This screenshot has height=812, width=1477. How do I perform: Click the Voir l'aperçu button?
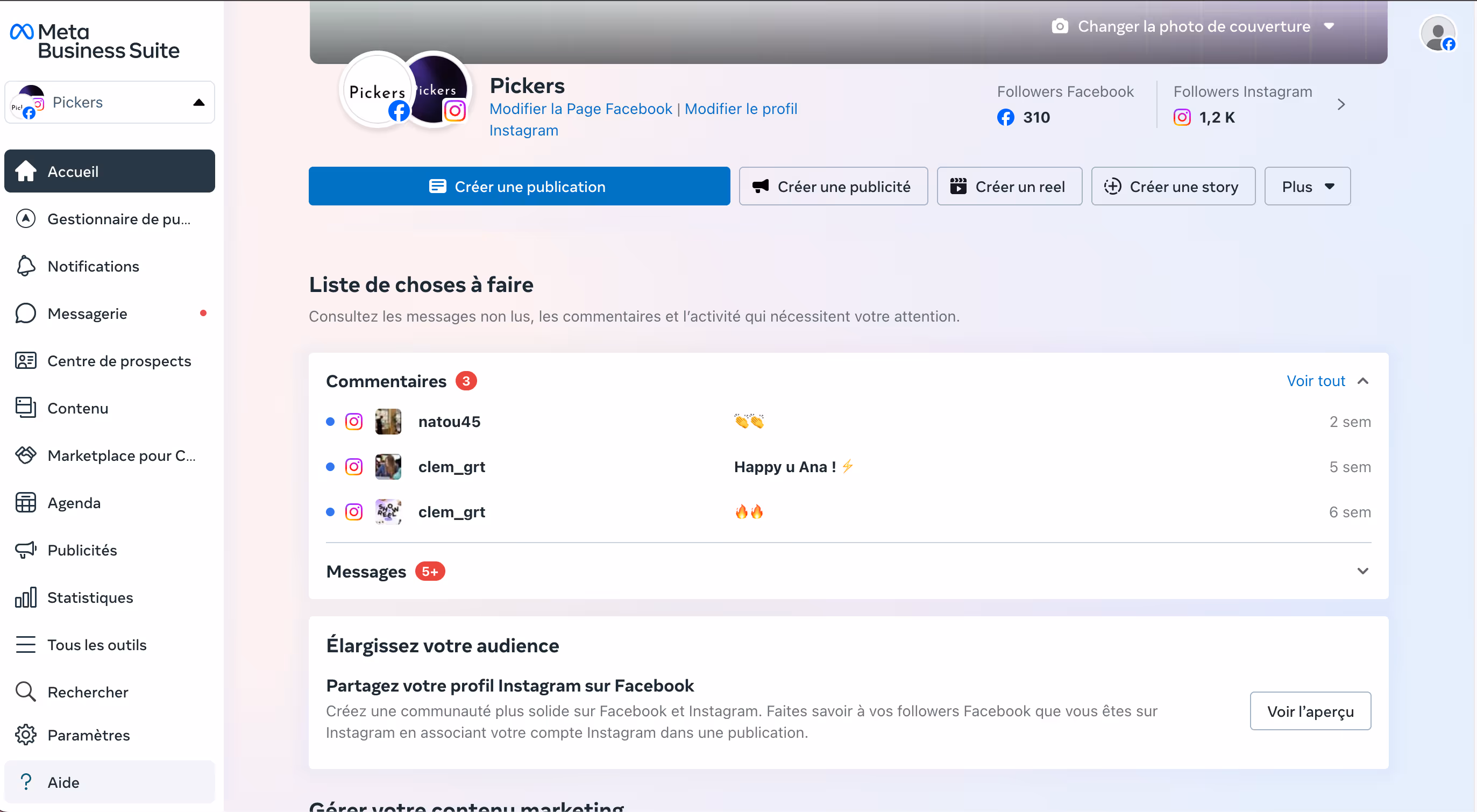[1310, 711]
